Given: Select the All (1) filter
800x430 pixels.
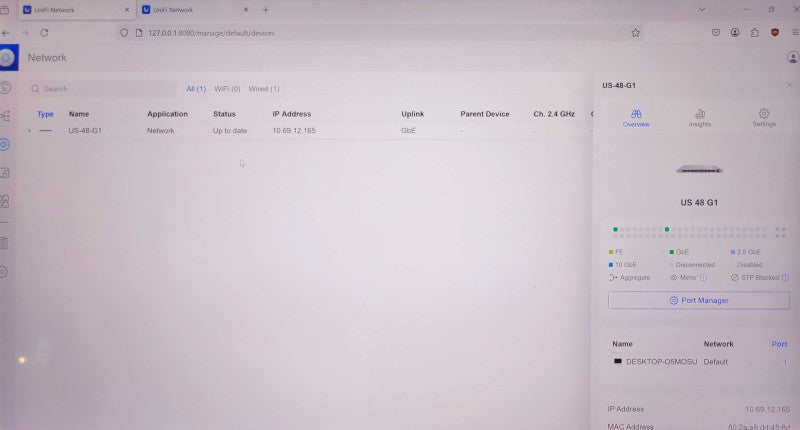Looking at the screenshot, I should click(196, 89).
